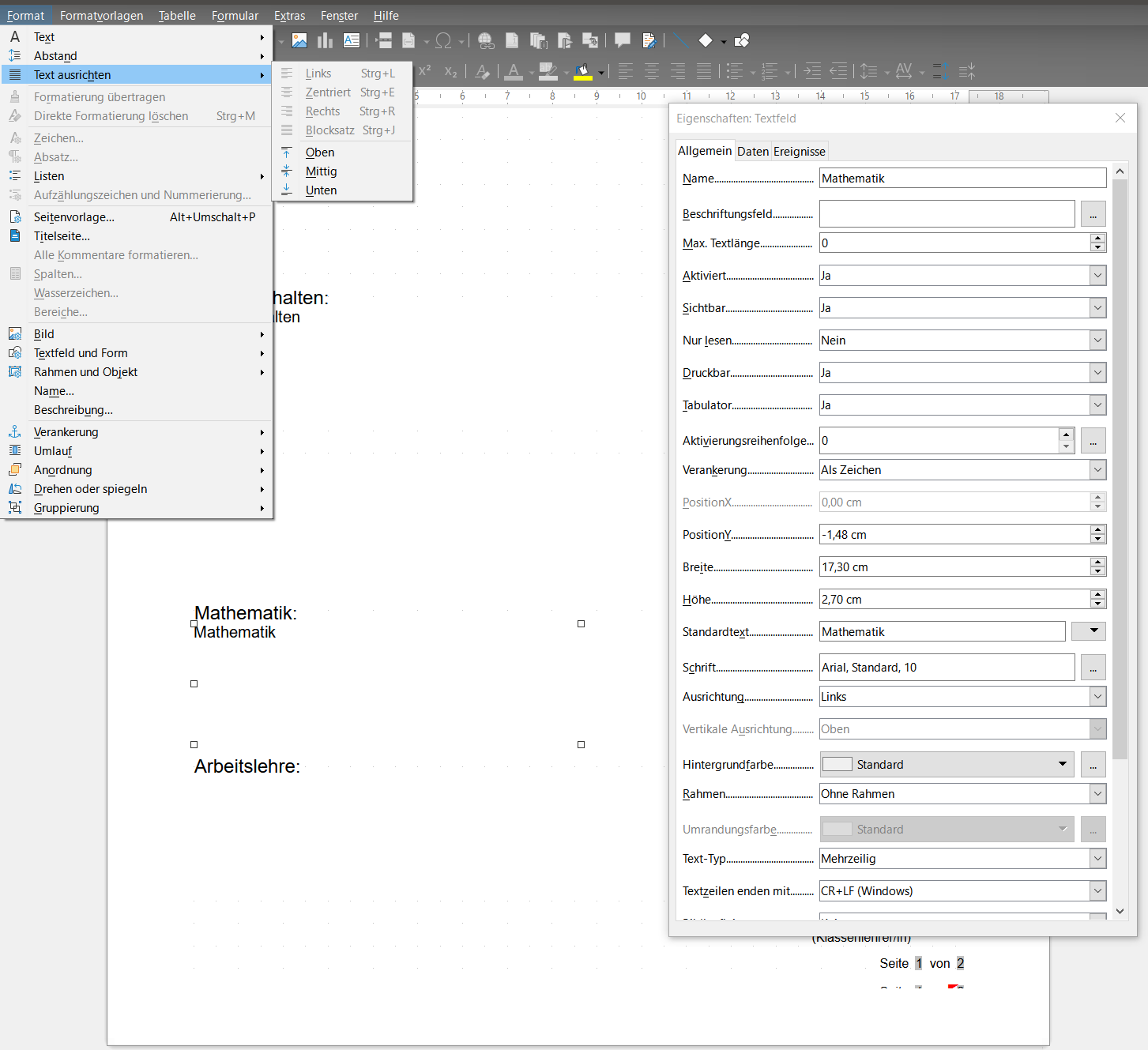This screenshot has height=1050, width=1148.
Task: Click the superscript toolbar icon
Action: (425, 71)
